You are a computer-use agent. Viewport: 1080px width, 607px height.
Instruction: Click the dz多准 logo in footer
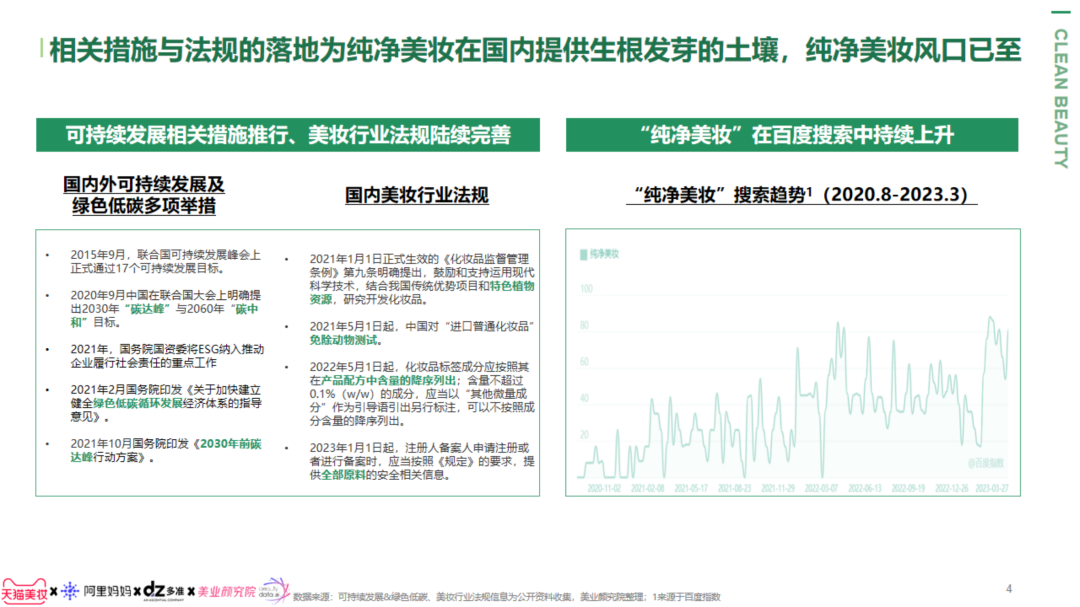pos(163,590)
